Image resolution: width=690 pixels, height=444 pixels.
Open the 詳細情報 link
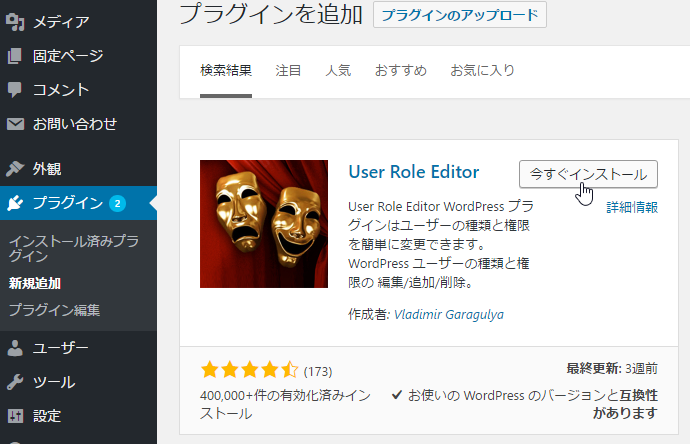632,207
